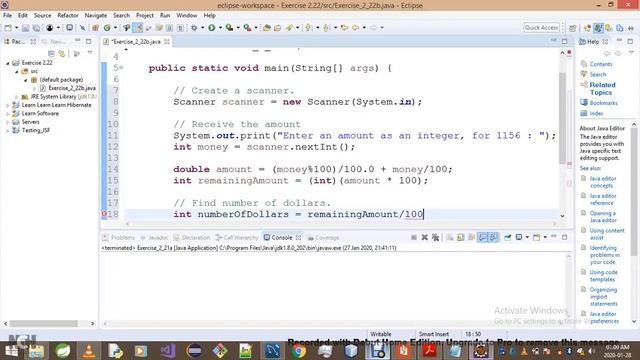
Task: Open the Project menu
Action: [x=145, y=15]
